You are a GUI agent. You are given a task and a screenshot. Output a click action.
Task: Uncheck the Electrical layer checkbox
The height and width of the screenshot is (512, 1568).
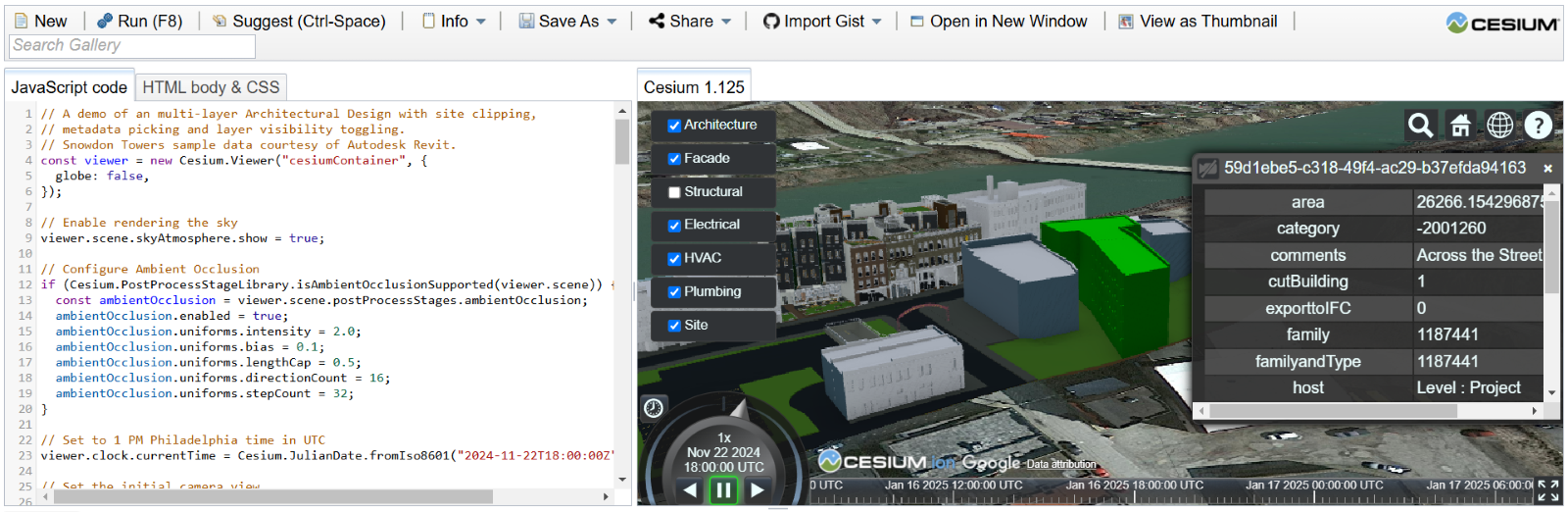pyautogui.click(x=674, y=226)
